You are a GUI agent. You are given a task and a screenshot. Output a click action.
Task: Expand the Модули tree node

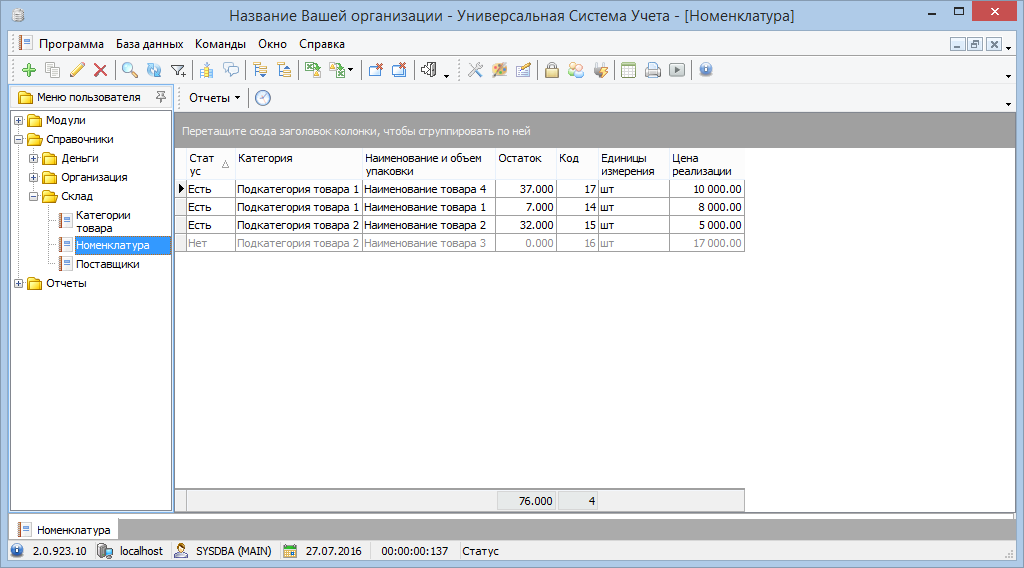point(18,121)
